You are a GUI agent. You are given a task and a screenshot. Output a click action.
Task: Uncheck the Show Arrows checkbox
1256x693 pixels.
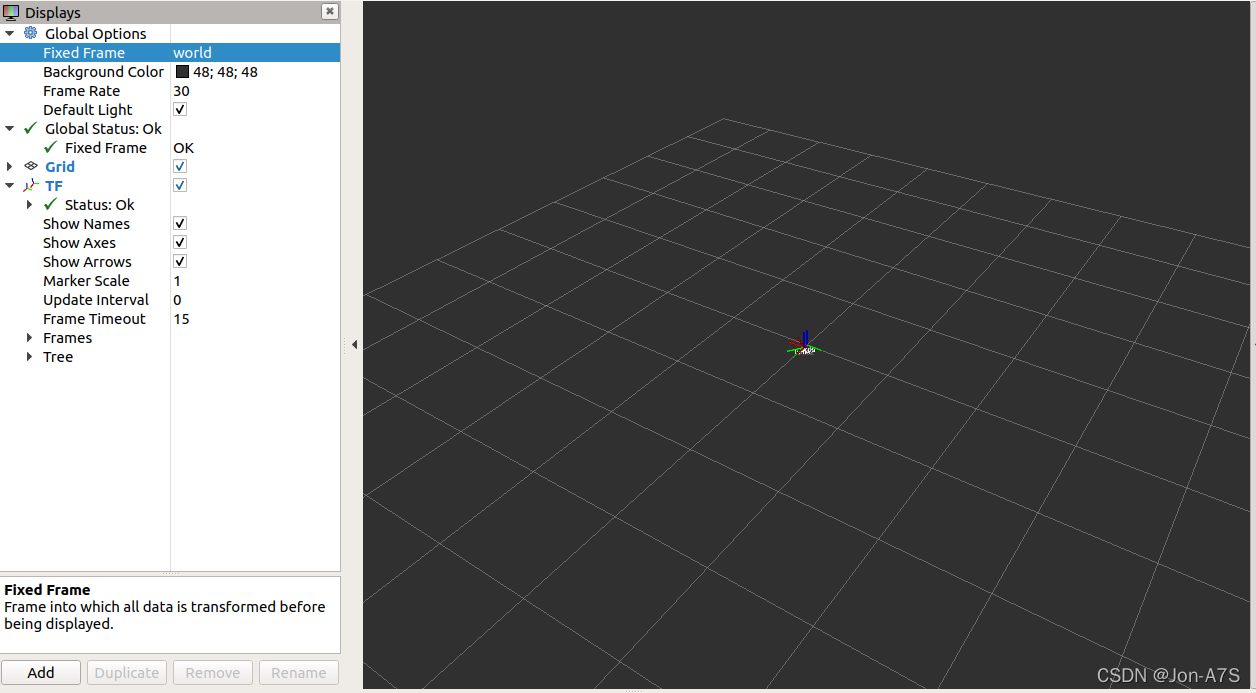click(x=180, y=261)
